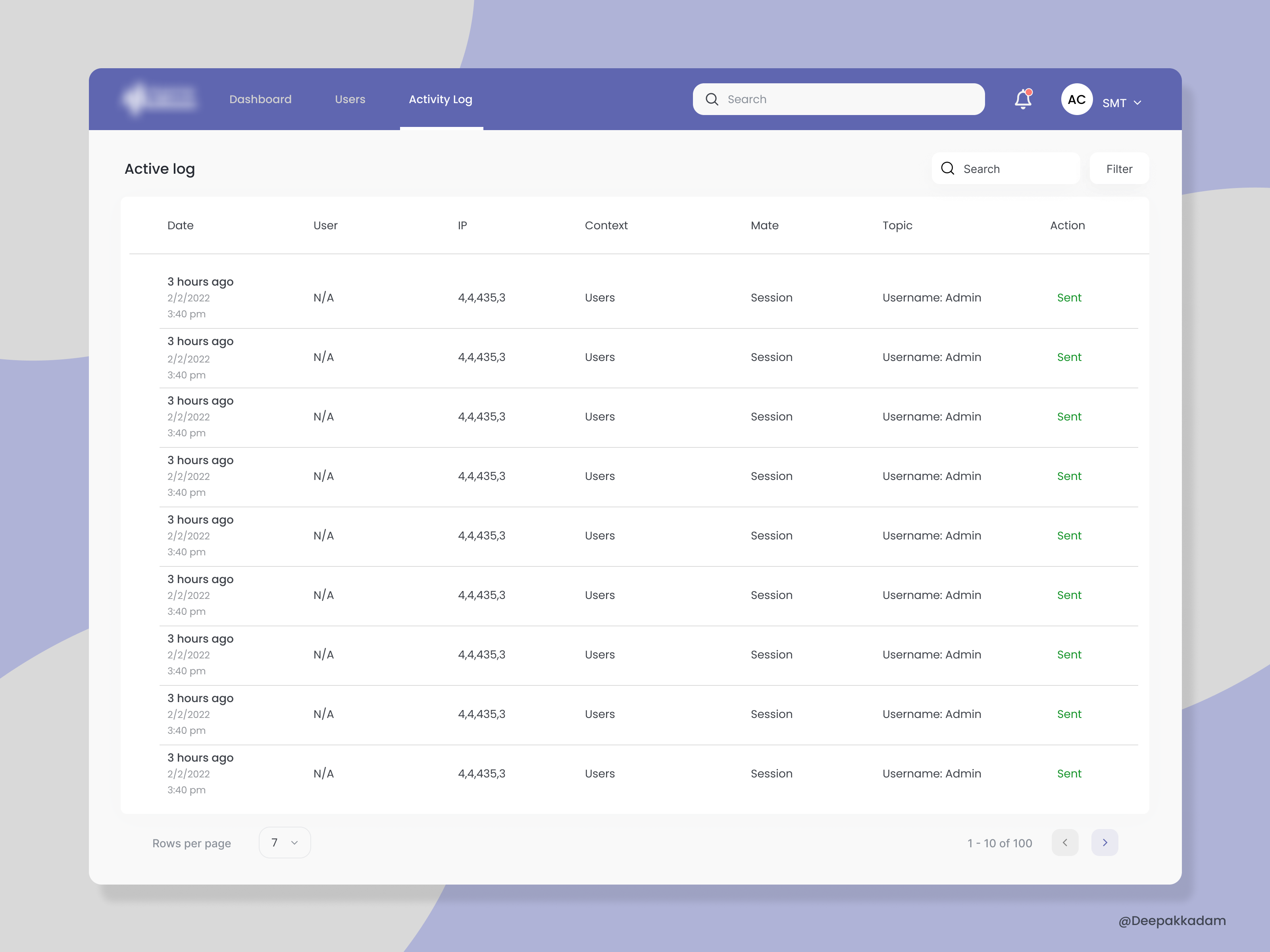Image resolution: width=1270 pixels, height=952 pixels.
Task: Sort by Date column header
Action: click(180, 226)
